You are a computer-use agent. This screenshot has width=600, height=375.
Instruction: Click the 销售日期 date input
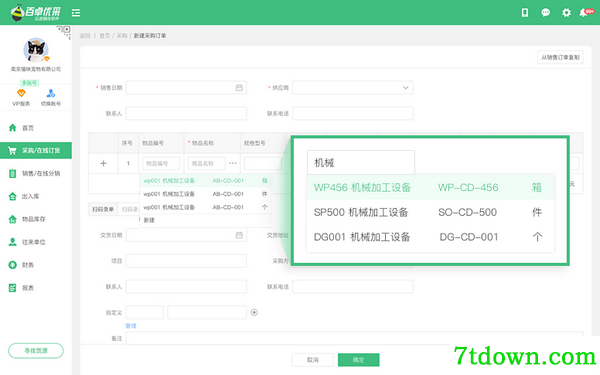point(186,88)
